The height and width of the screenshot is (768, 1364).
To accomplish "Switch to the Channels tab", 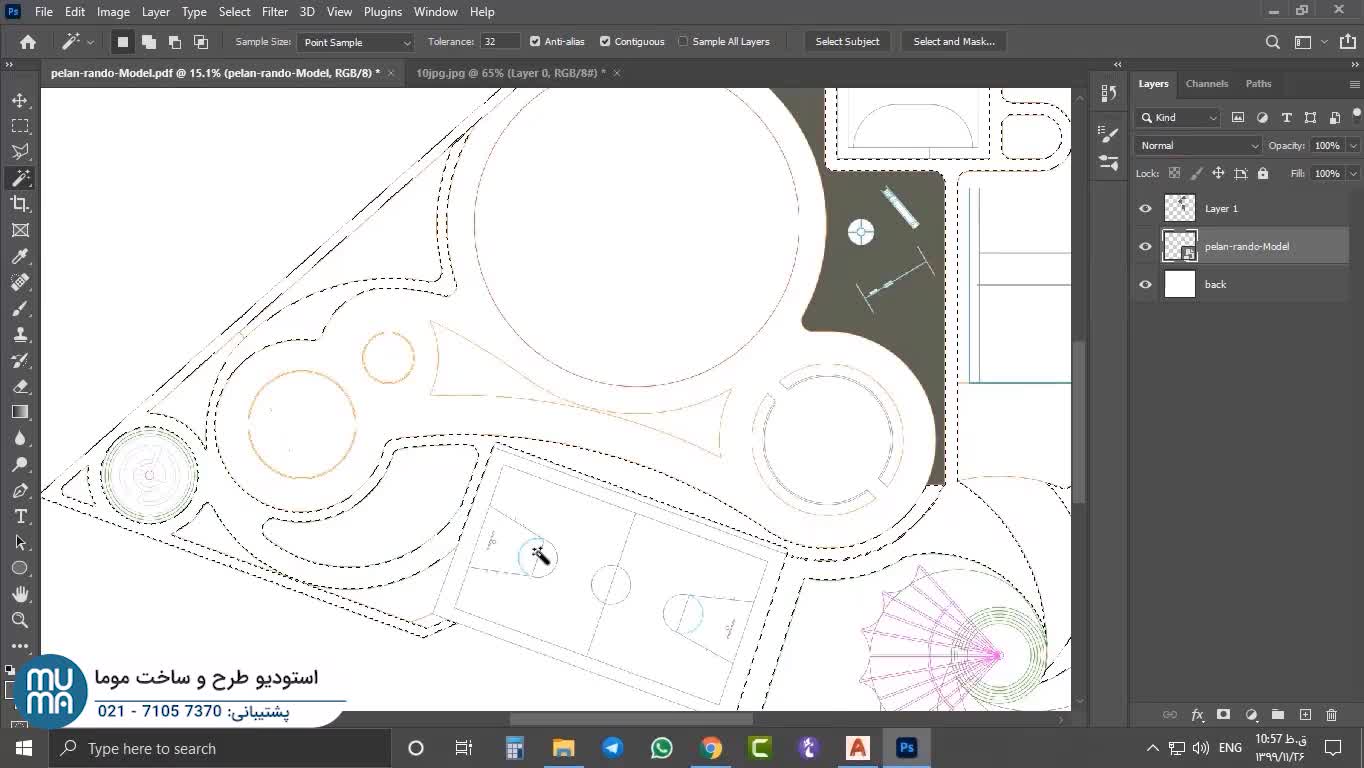I will click(x=1206, y=84).
